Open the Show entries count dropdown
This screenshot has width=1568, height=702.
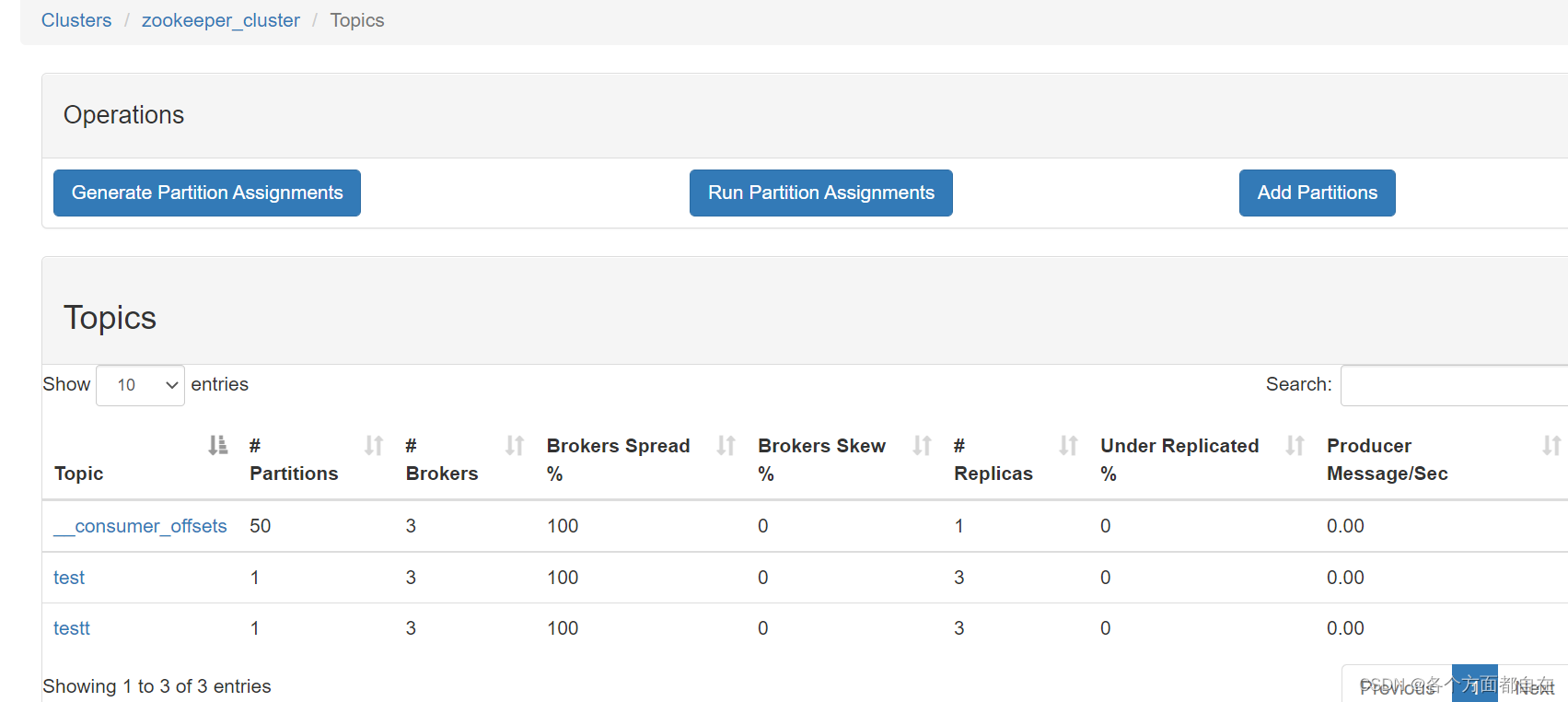coord(140,385)
